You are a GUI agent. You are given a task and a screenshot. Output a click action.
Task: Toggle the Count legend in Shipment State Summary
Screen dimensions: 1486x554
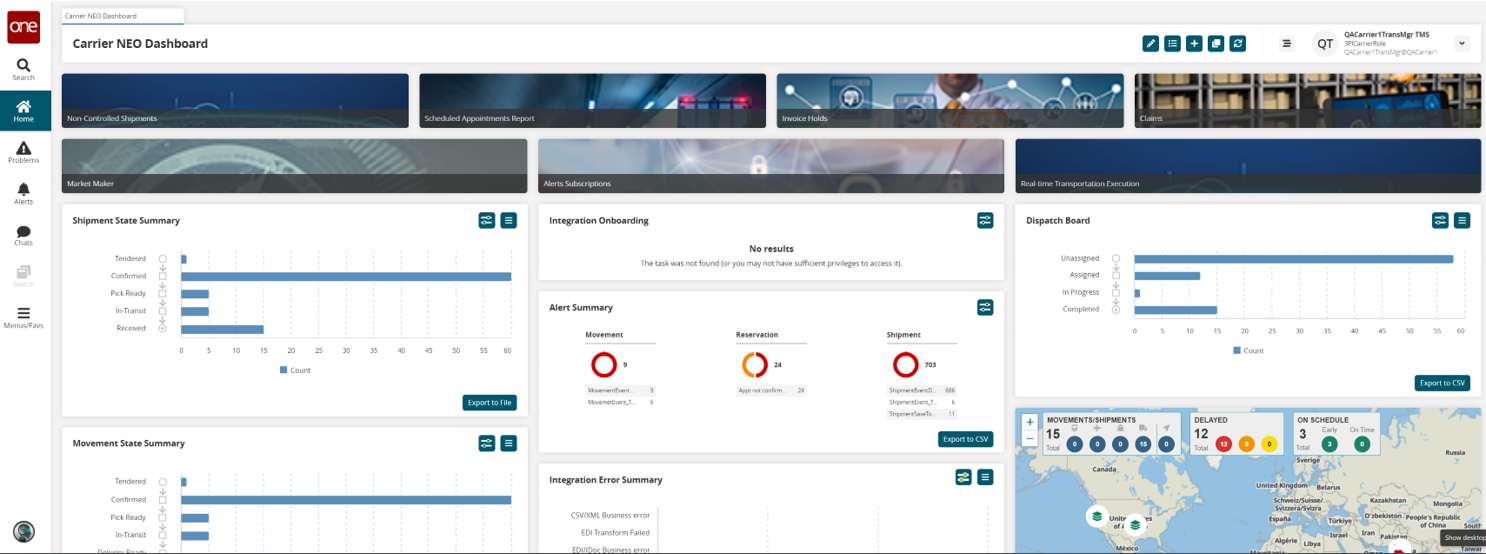coord(295,370)
